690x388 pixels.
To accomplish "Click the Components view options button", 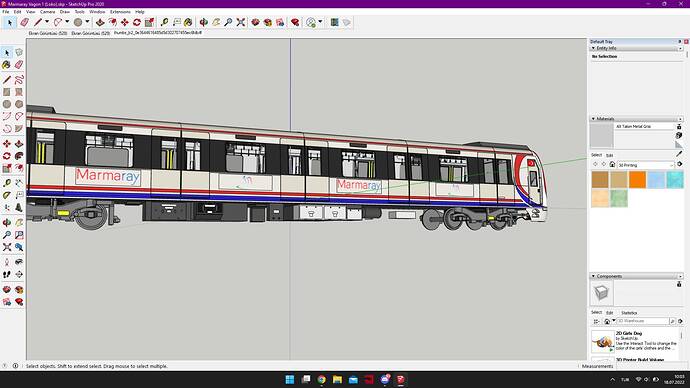I will click(597, 322).
